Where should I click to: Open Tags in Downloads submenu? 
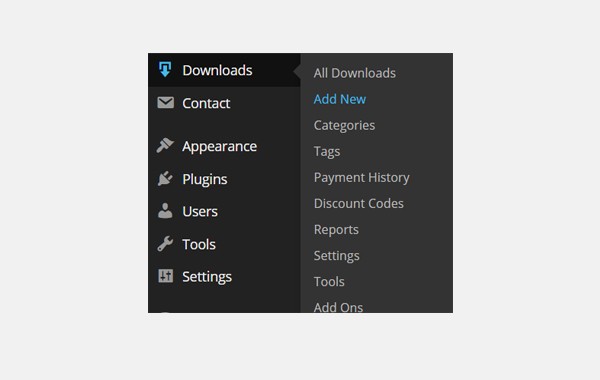point(327,152)
